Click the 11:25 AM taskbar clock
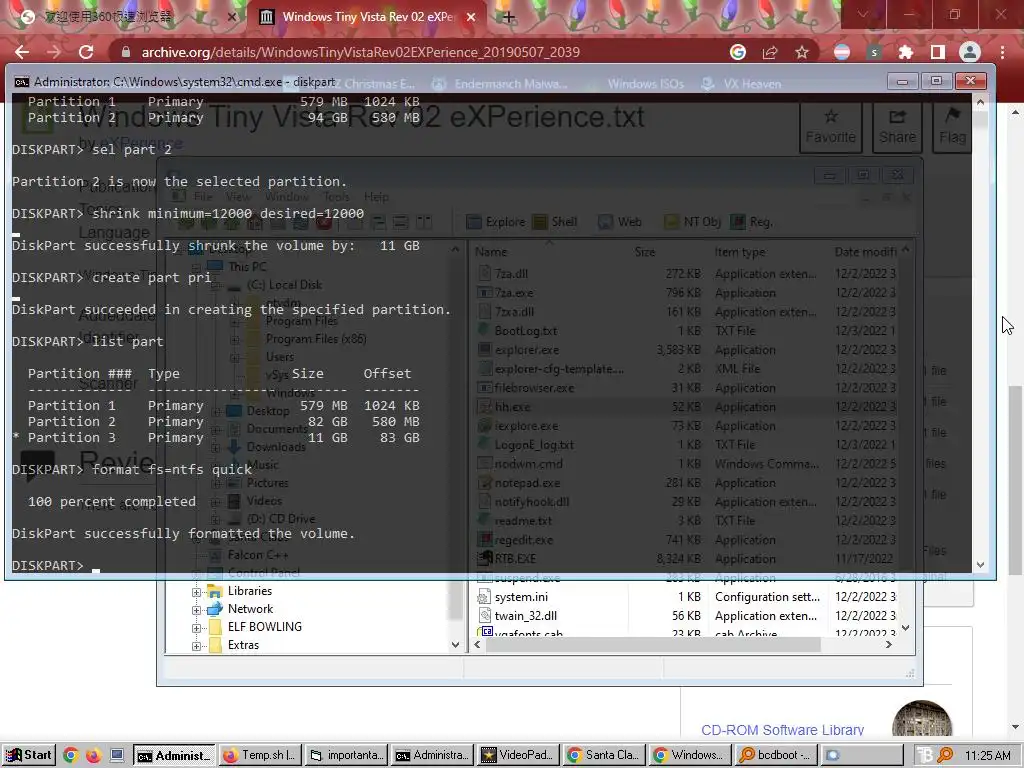Image resolution: width=1024 pixels, height=768 pixels. tap(987, 756)
